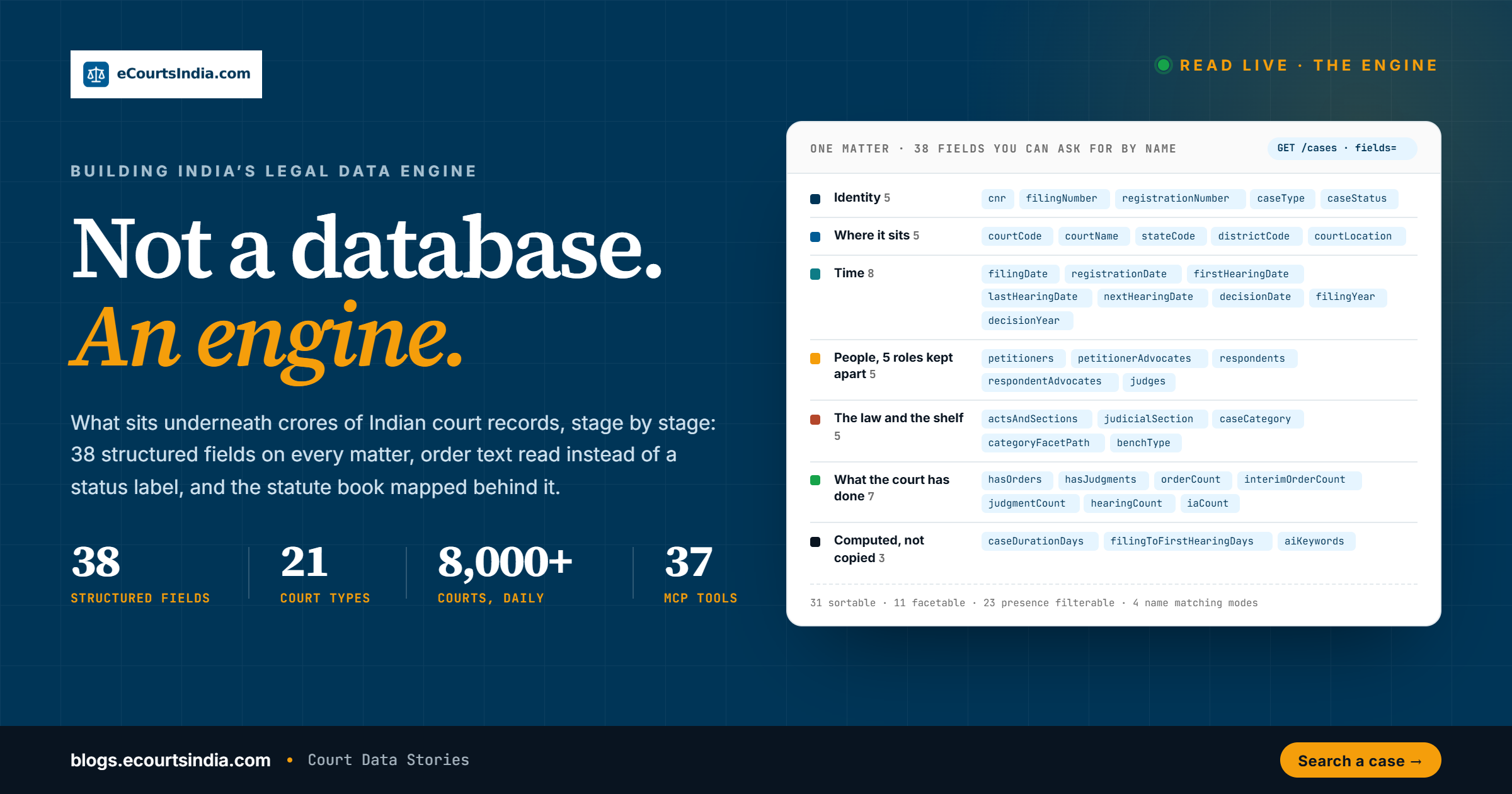The image size is (1512, 794).
Task: Click the blue 'Where it sits' swatch
Action: 815,236
